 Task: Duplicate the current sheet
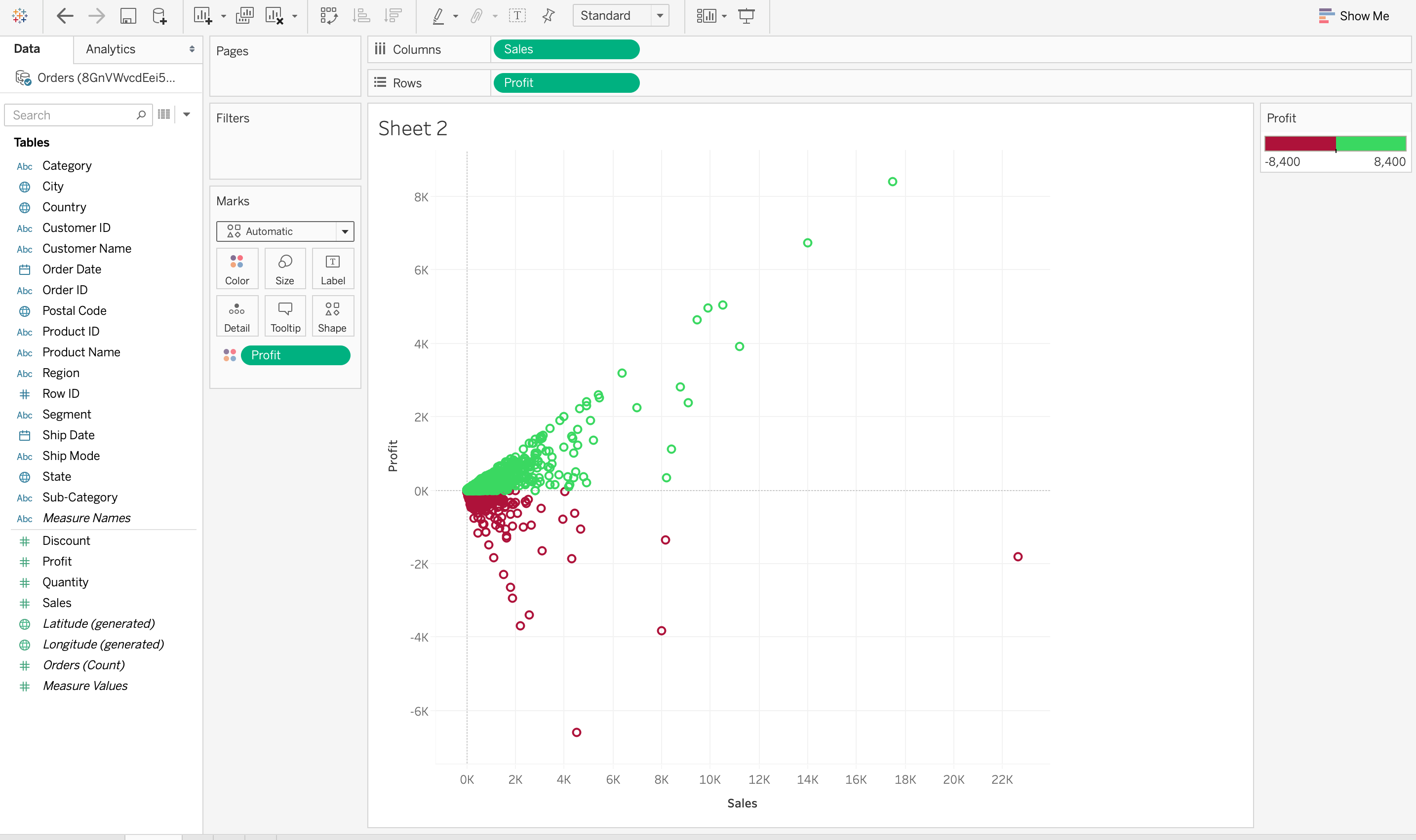244,15
